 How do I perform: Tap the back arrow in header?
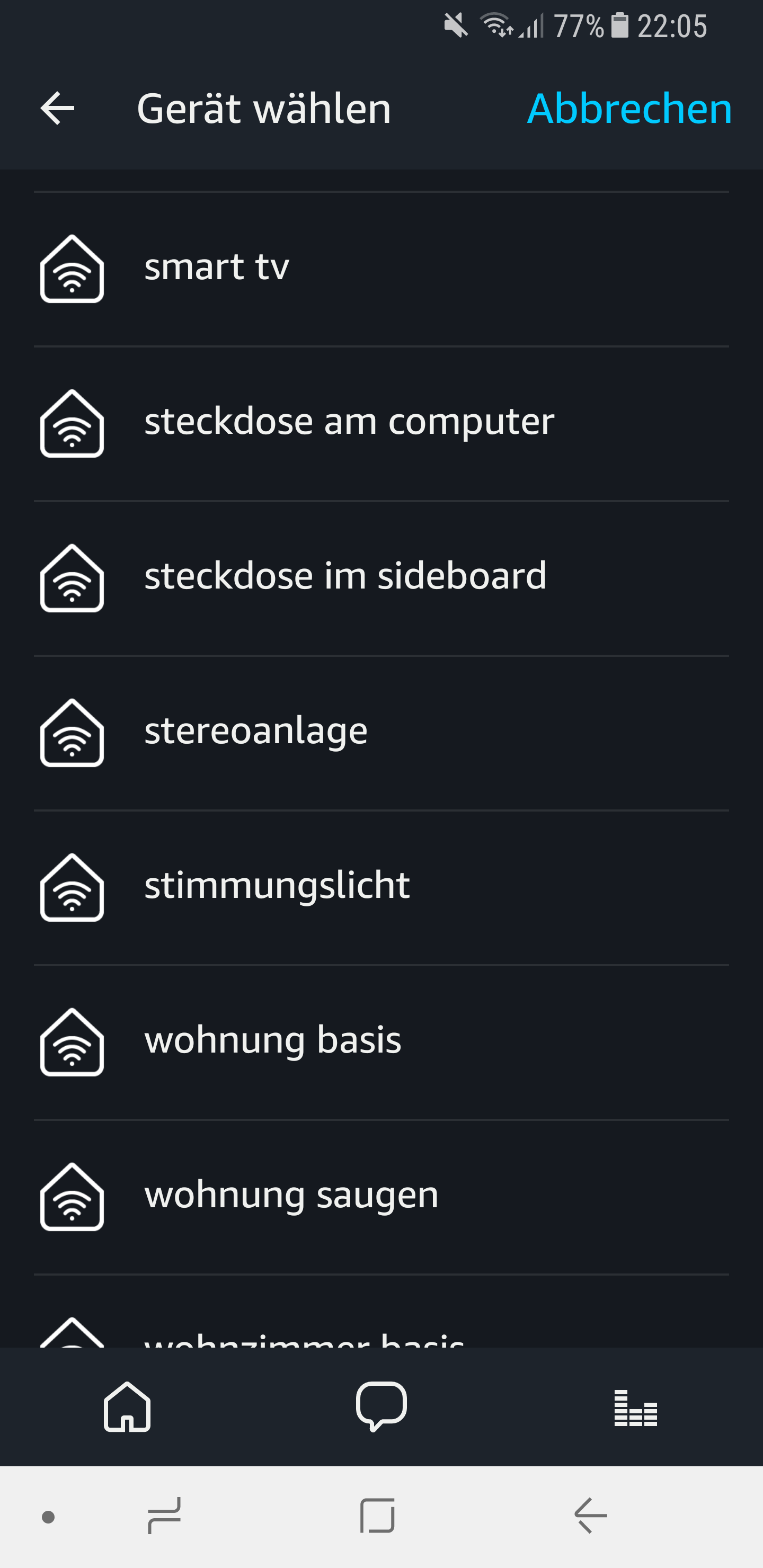point(57,109)
